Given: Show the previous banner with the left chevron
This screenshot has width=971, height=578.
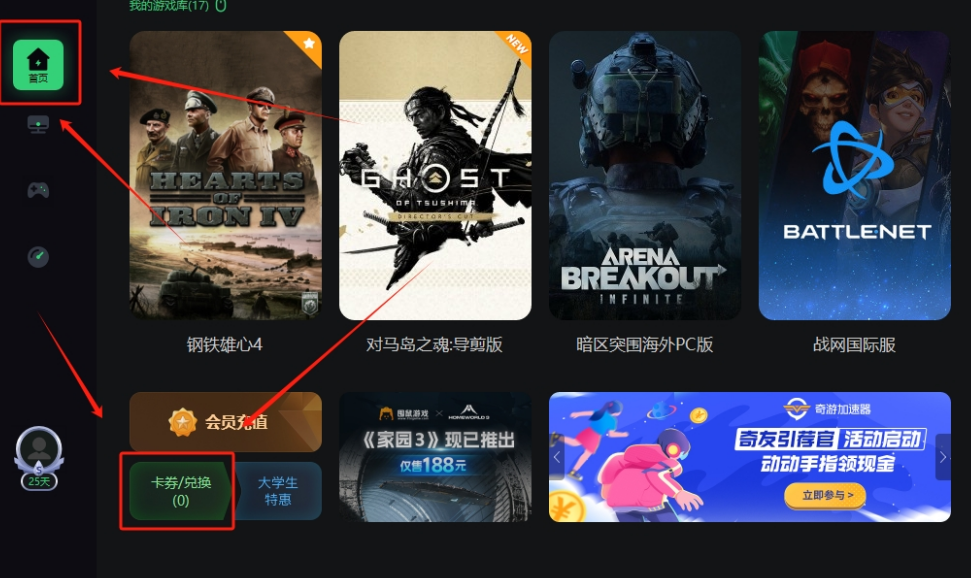Looking at the screenshot, I should click(x=557, y=457).
